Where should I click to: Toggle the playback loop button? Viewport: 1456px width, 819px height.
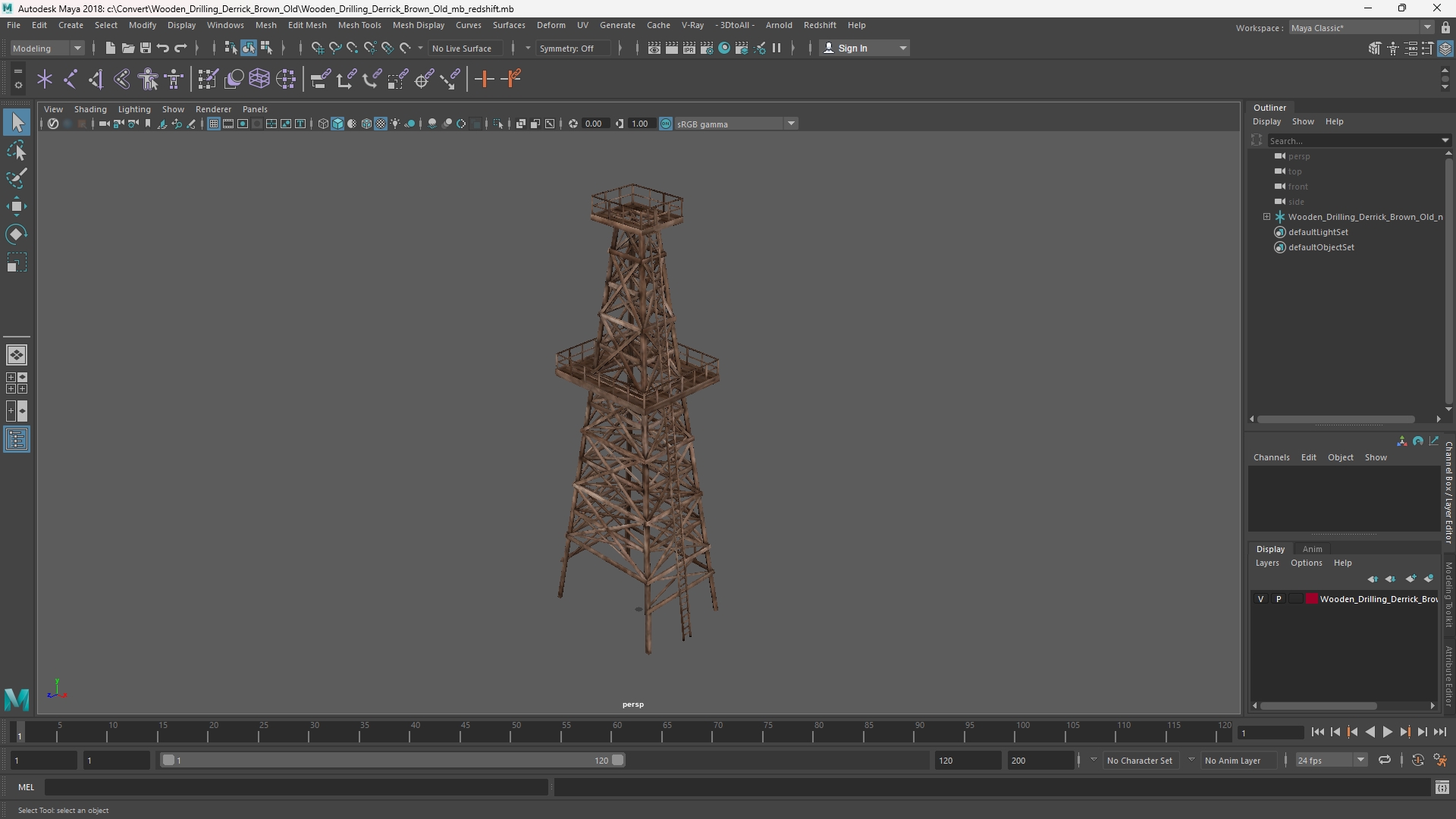[1385, 760]
